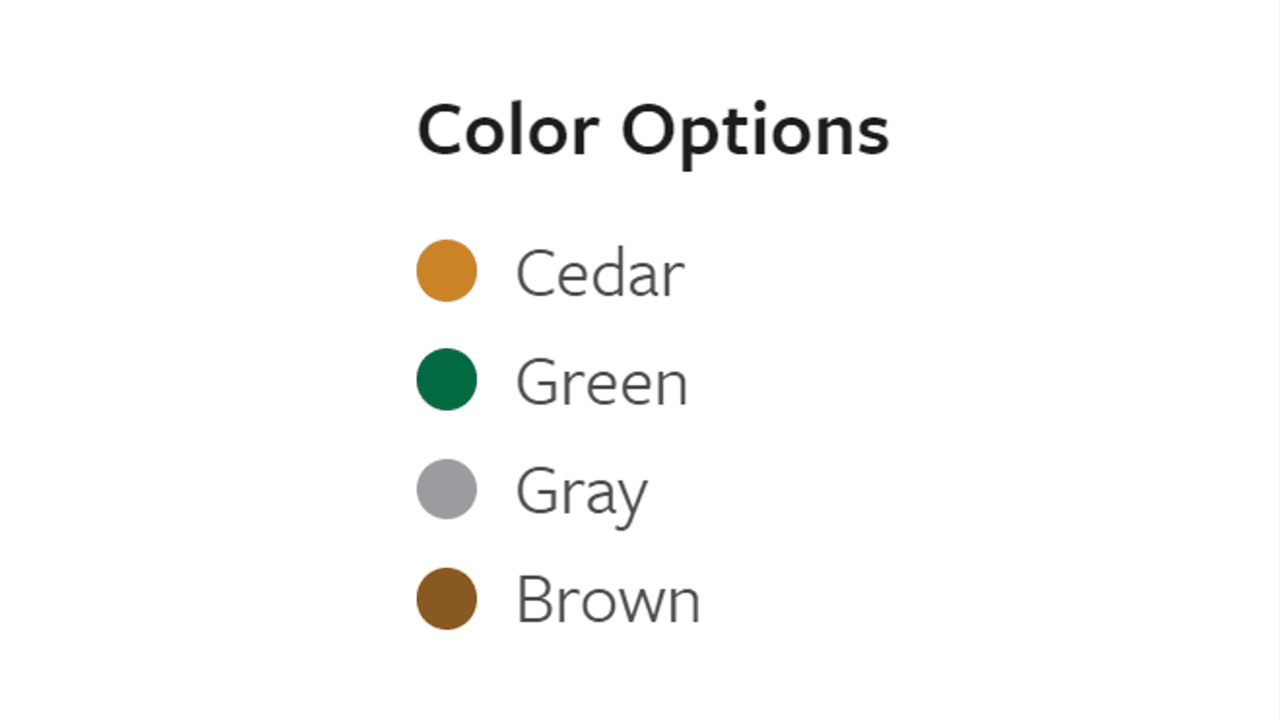This screenshot has width=1280, height=720.
Task: Select the Cedar color swatch
Action: click(446, 270)
